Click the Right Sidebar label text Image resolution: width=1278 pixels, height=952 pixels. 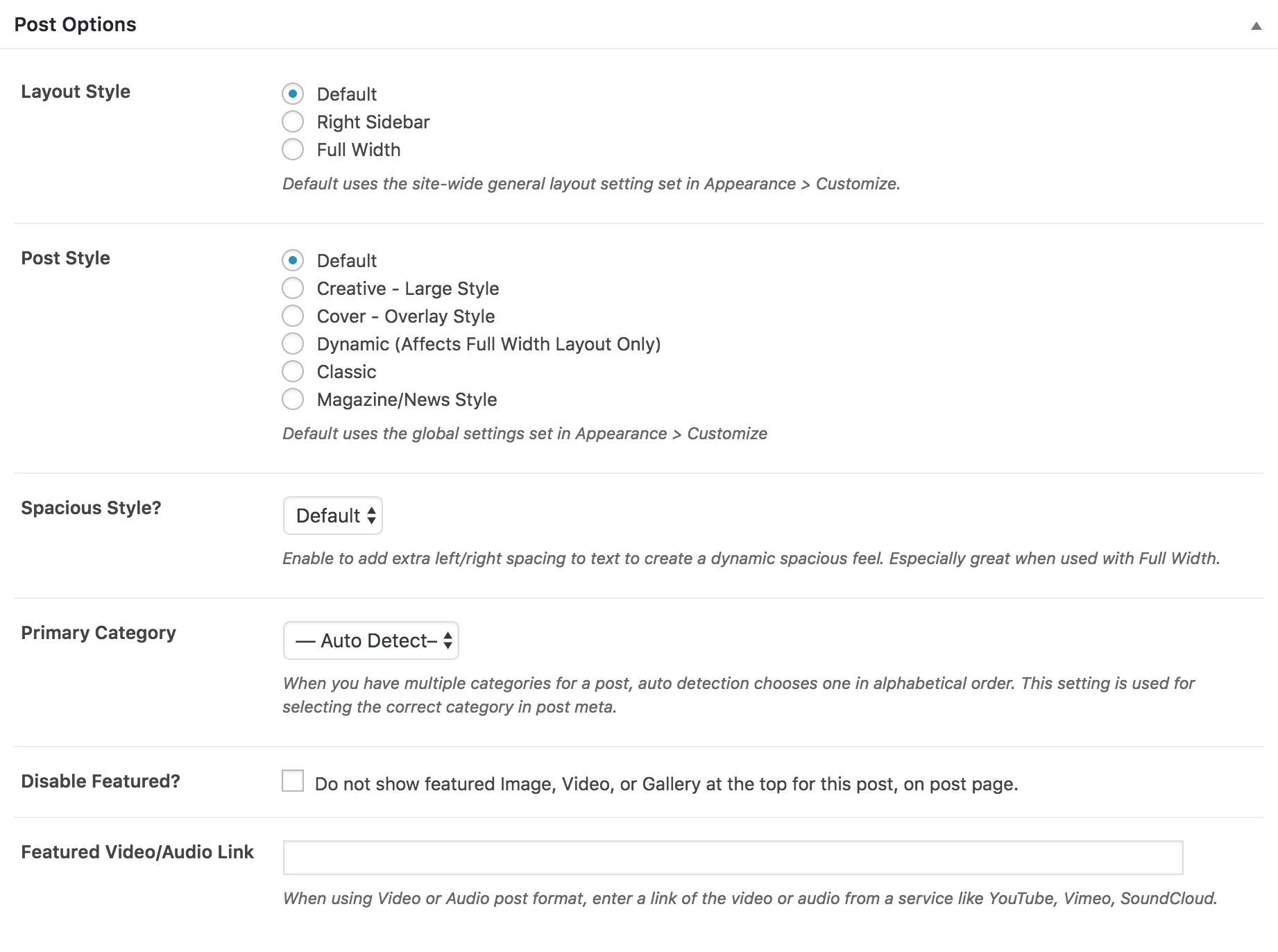click(x=373, y=122)
